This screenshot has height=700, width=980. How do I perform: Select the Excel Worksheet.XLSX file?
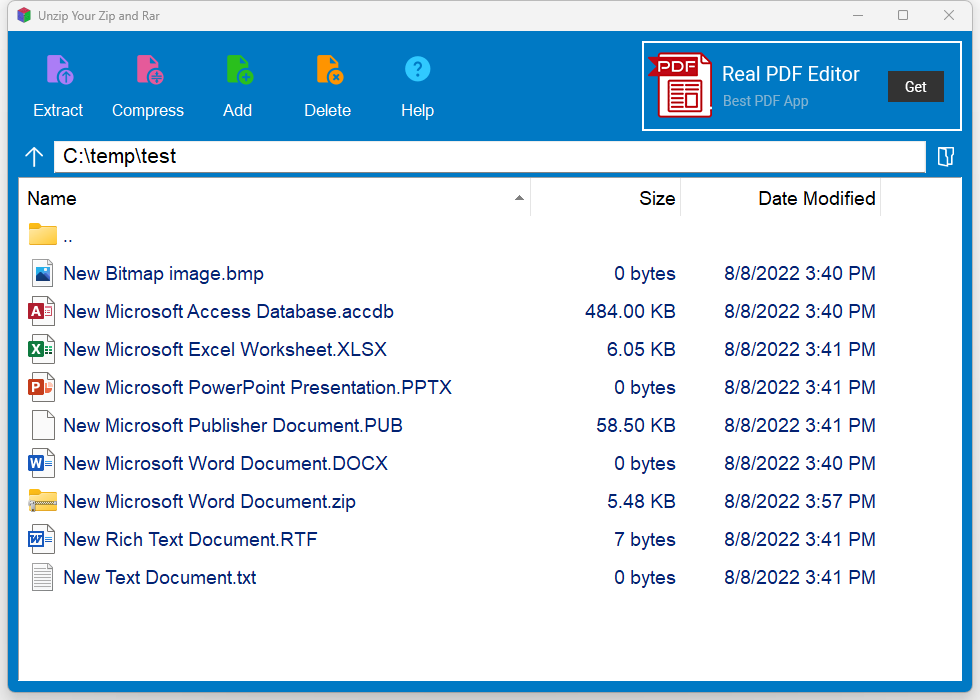pyautogui.click(x=224, y=350)
